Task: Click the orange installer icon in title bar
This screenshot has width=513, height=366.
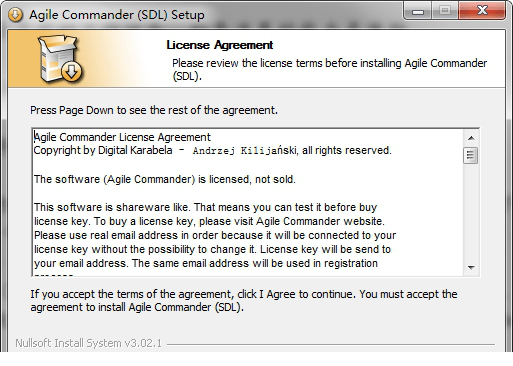Action: click(x=15, y=15)
